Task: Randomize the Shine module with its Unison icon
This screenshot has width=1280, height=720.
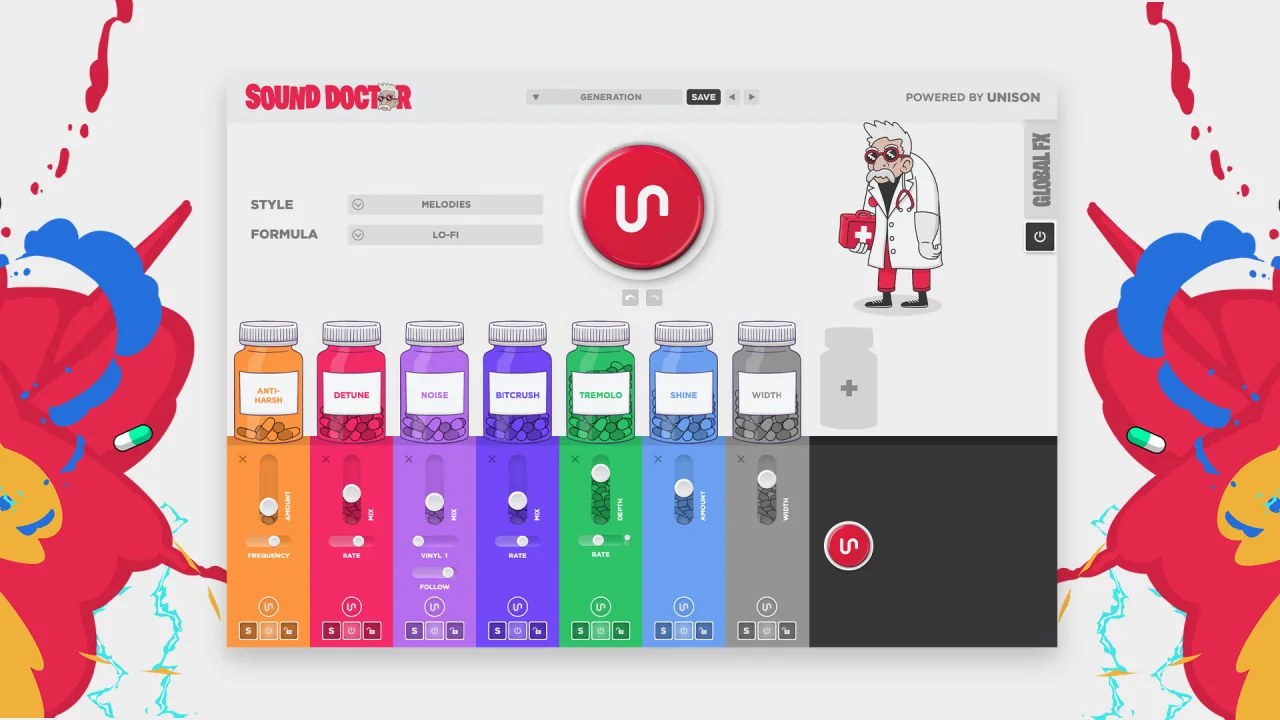Action: 683,606
